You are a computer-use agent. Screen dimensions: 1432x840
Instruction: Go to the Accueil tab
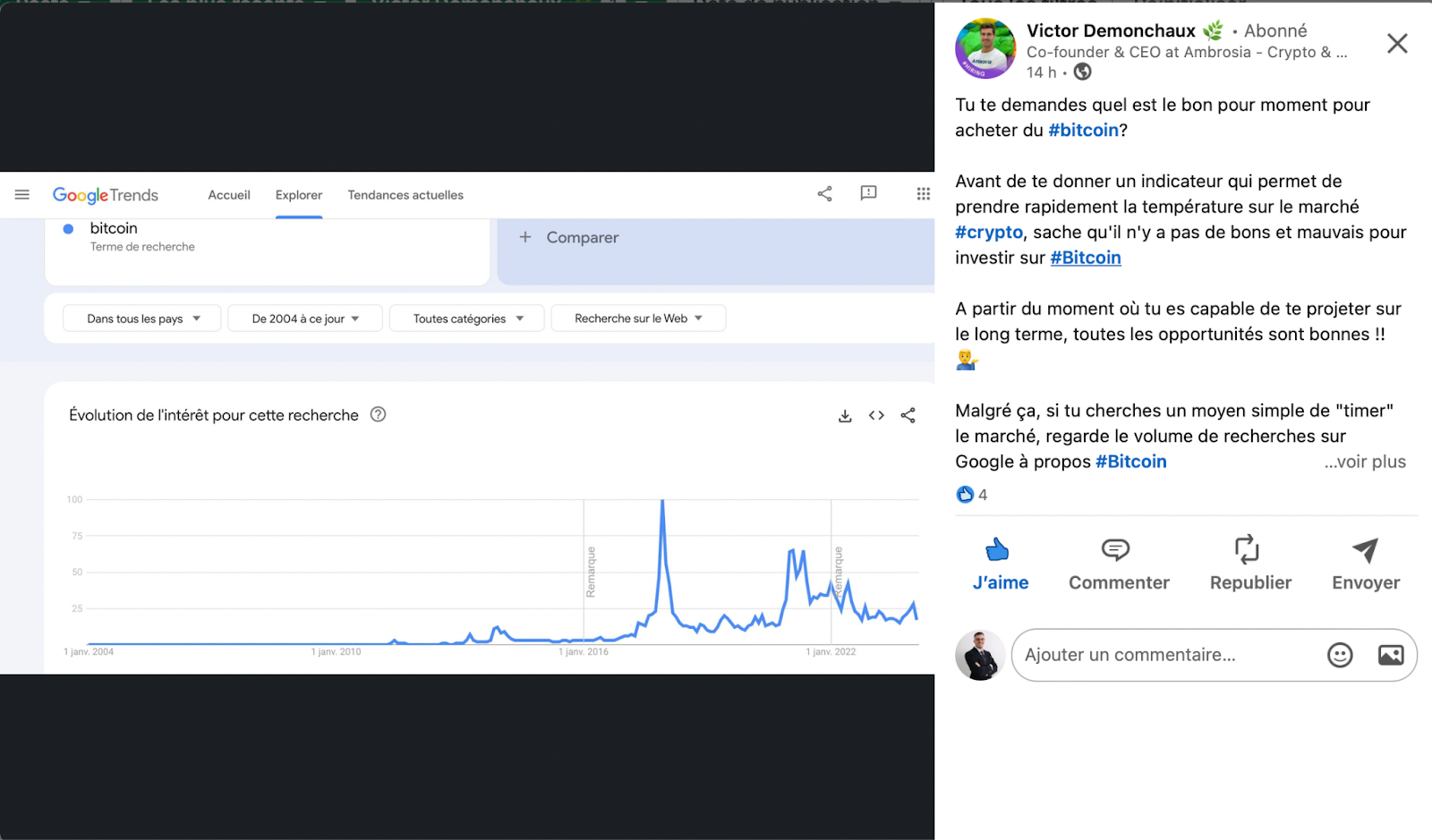point(229,195)
